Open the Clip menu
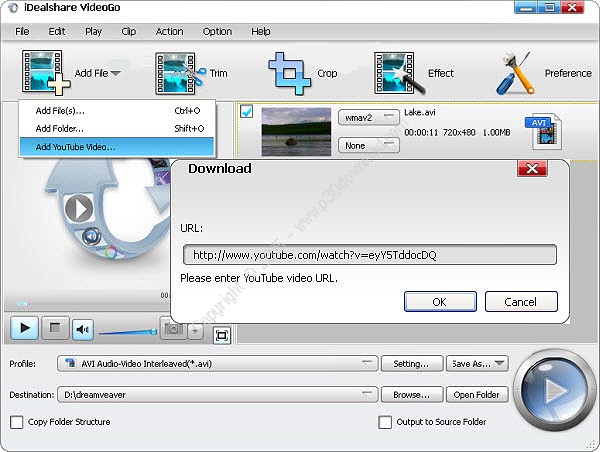Screen dimensions: 600x452 point(129,31)
